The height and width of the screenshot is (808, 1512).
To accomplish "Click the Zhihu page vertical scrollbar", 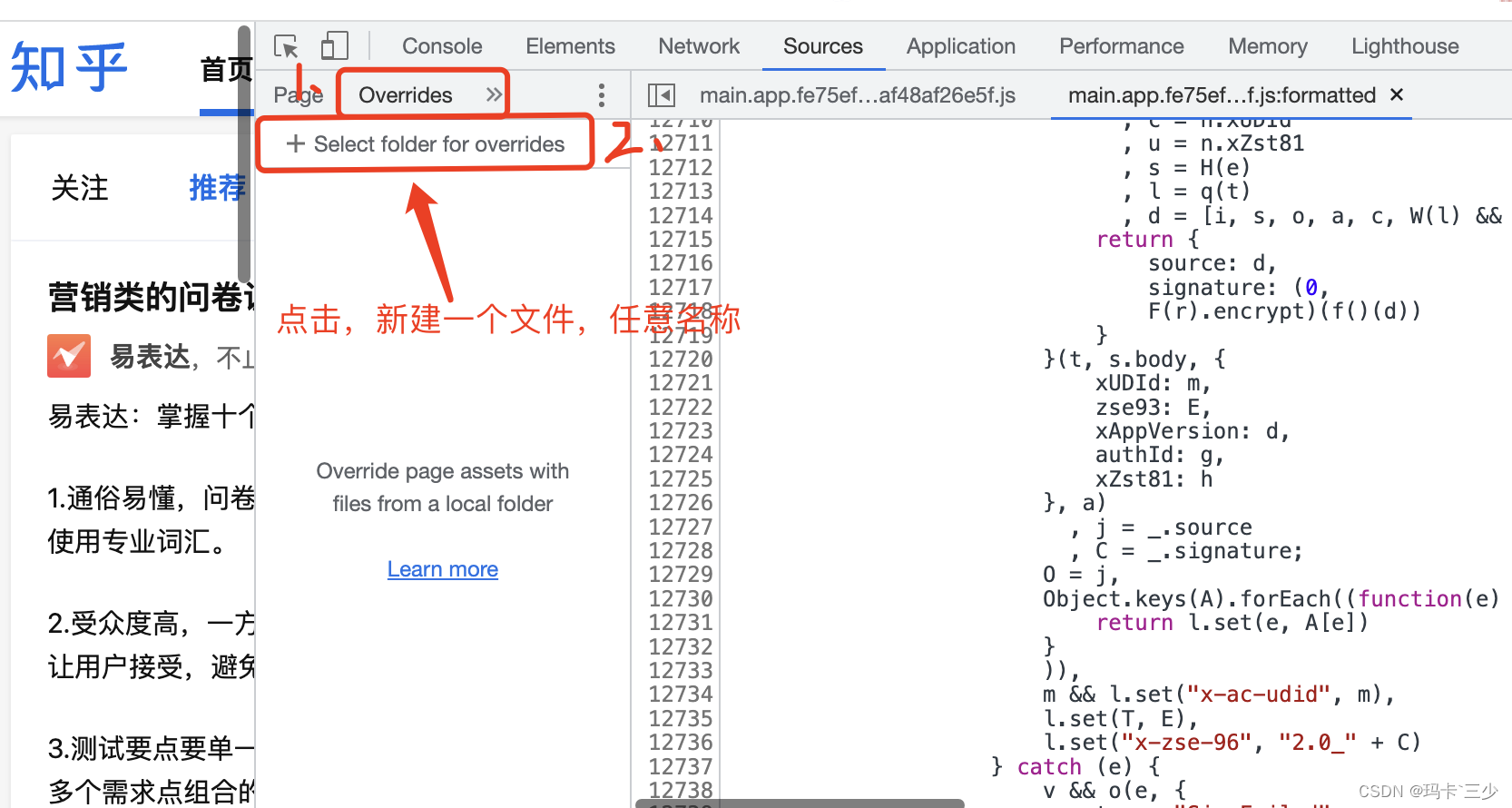I will click(243, 154).
